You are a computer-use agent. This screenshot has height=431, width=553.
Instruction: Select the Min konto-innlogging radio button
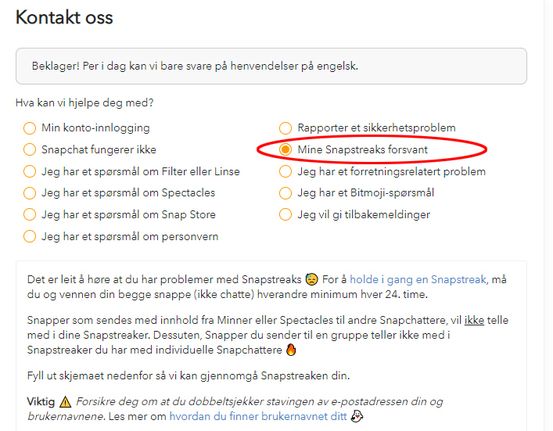coord(29,128)
